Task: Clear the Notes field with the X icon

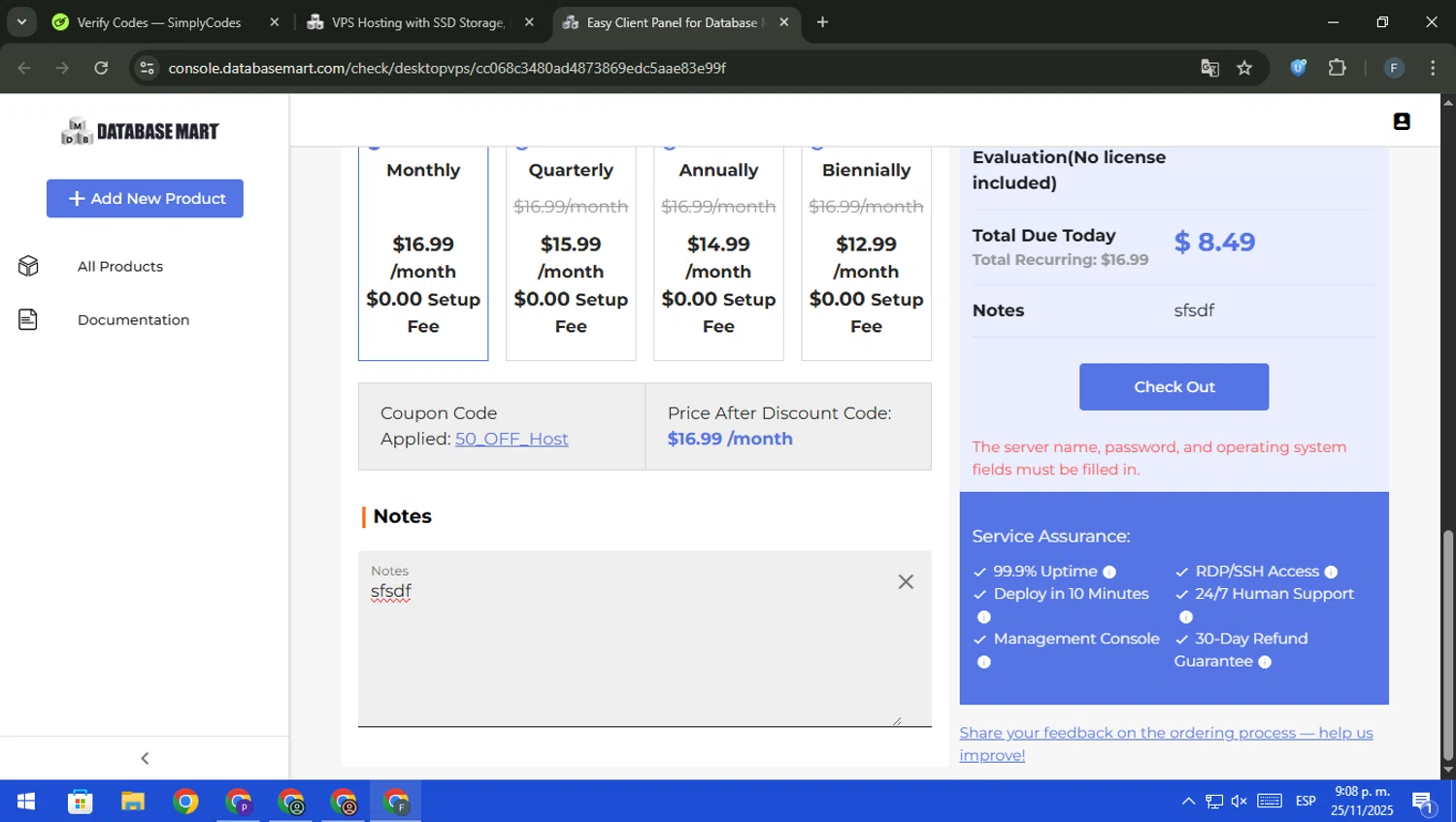Action: pyautogui.click(x=906, y=581)
